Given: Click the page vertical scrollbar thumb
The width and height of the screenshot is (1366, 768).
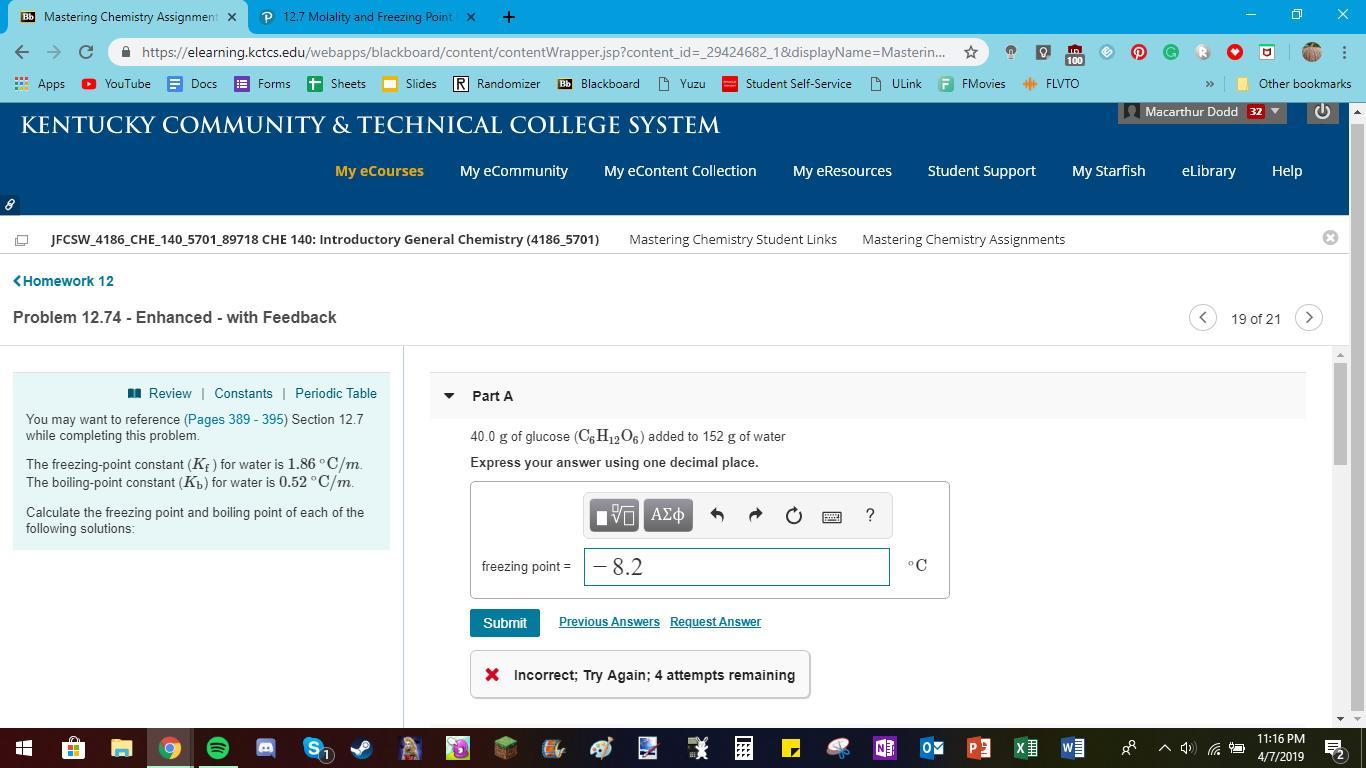Looking at the screenshot, I should coord(1340,413).
